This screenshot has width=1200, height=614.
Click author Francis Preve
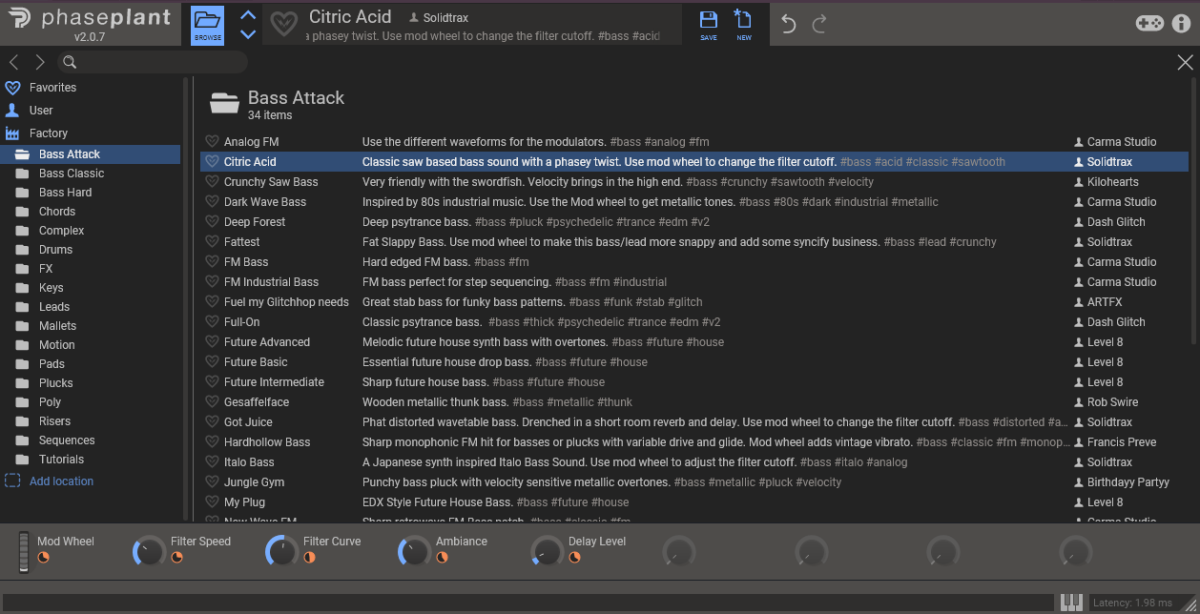pyautogui.click(x=1122, y=442)
